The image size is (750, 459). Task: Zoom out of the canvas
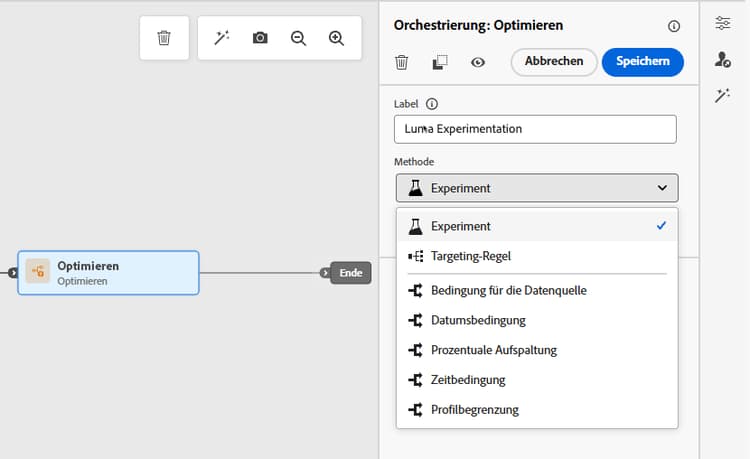(x=298, y=38)
